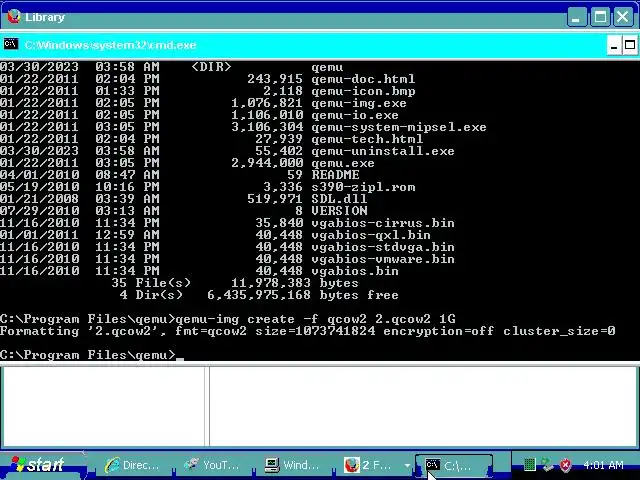Click the text qemu-doc.html
Screen dimensions: 640x480
[x=363, y=79]
